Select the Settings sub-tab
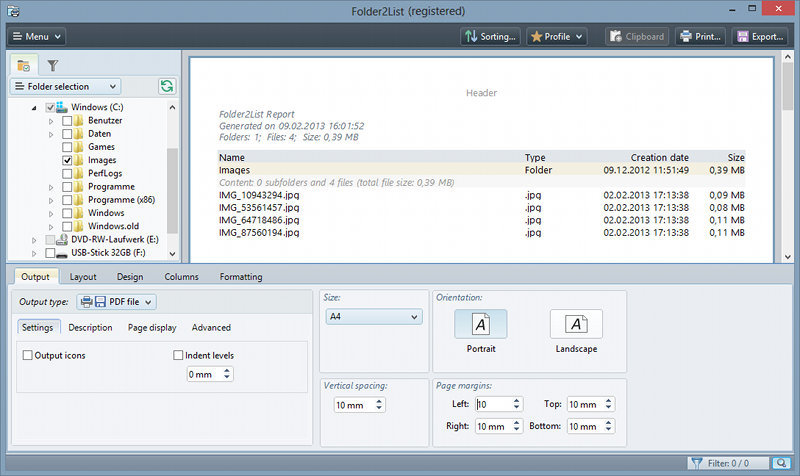Image resolution: width=800 pixels, height=476 pixels. point(37,328)
